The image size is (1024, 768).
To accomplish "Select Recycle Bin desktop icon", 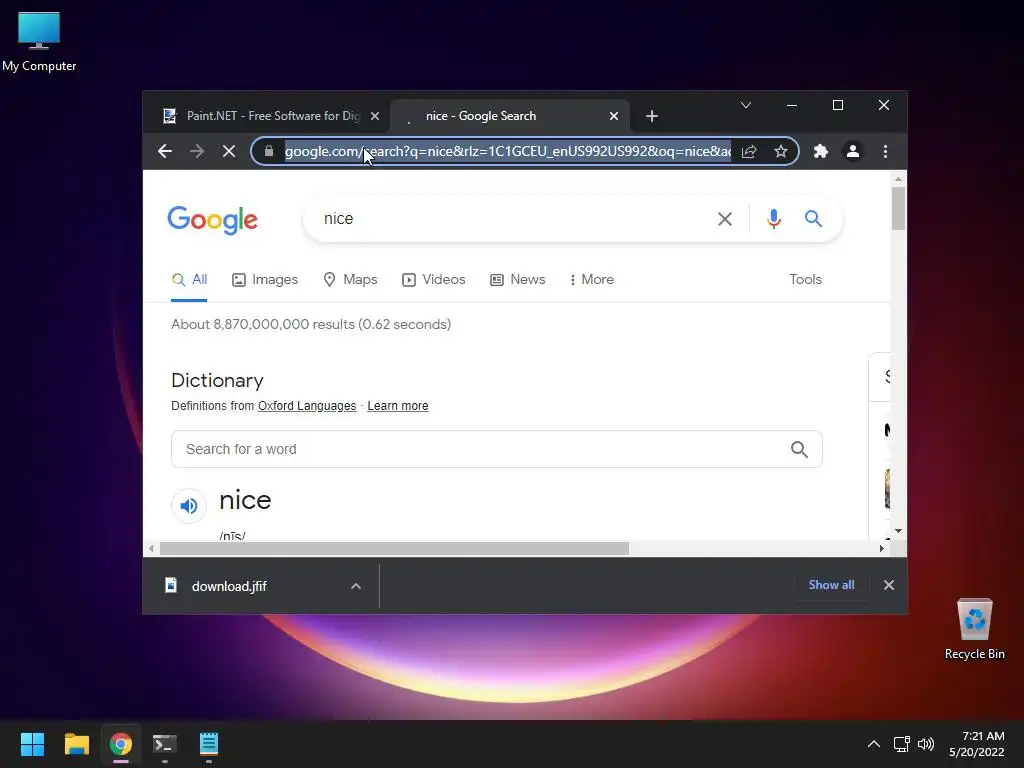I will (x=974, y=629).
